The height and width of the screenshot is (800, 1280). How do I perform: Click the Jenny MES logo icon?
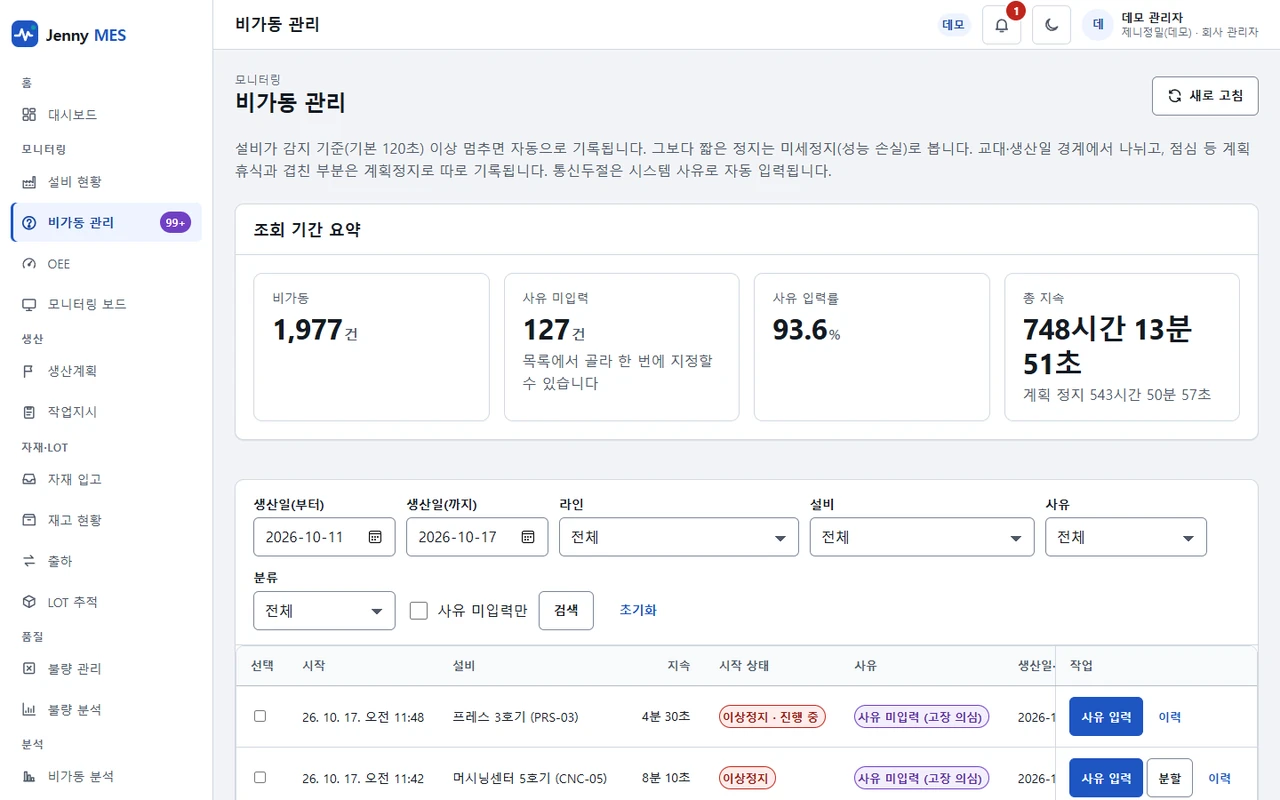click(25, 35)
